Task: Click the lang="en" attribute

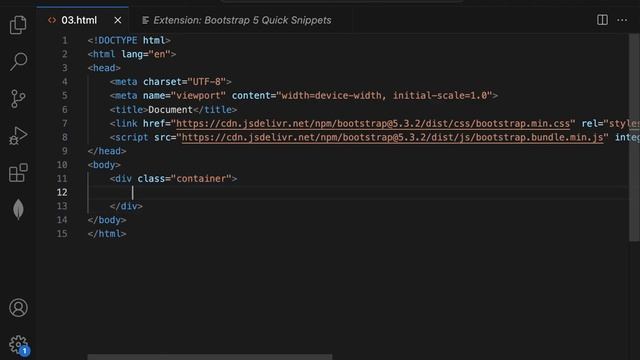Action: 146,54
